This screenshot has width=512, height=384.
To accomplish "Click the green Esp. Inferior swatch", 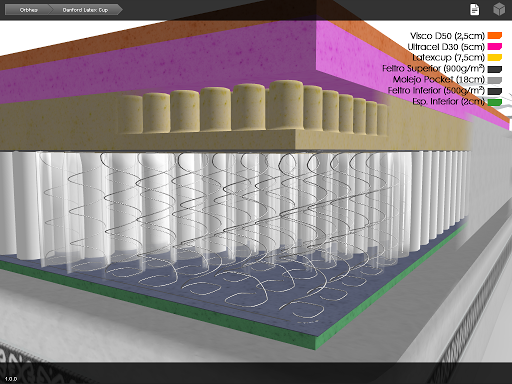I will tap(495, 102).
